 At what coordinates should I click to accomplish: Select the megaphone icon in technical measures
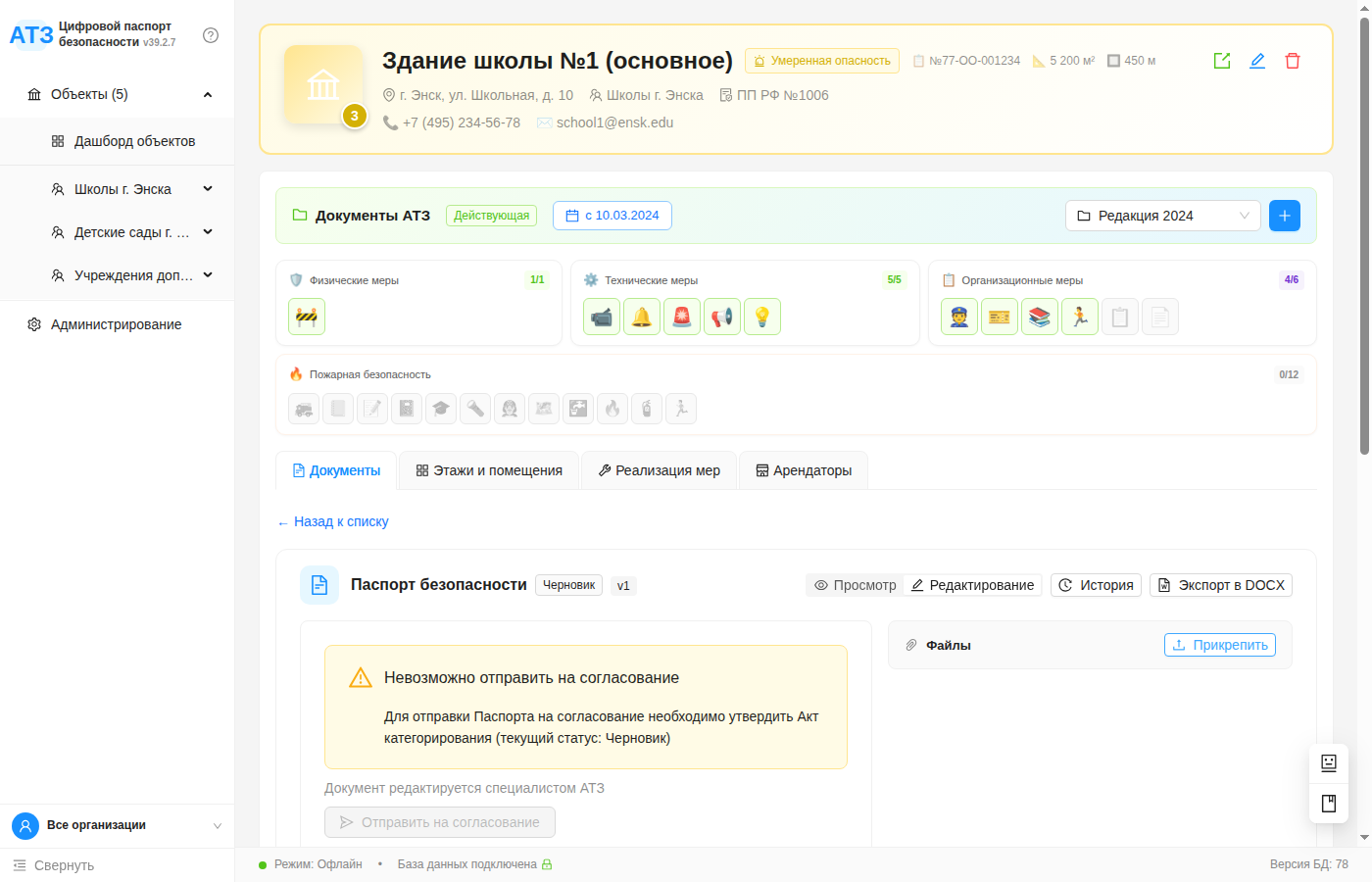click(722, 316)
